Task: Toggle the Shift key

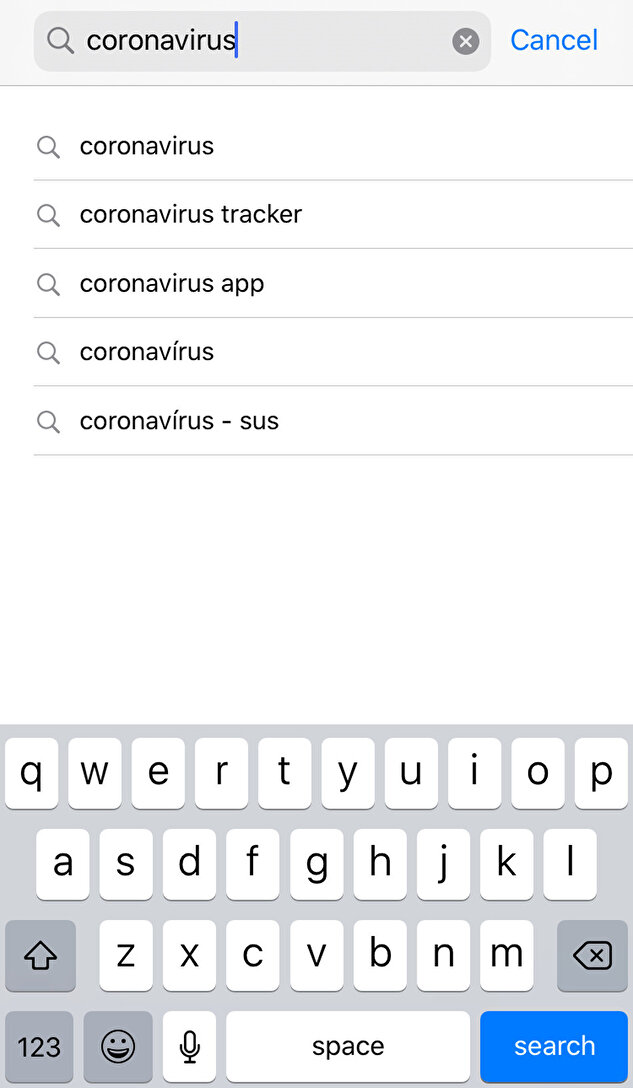Action: [40, 956]
